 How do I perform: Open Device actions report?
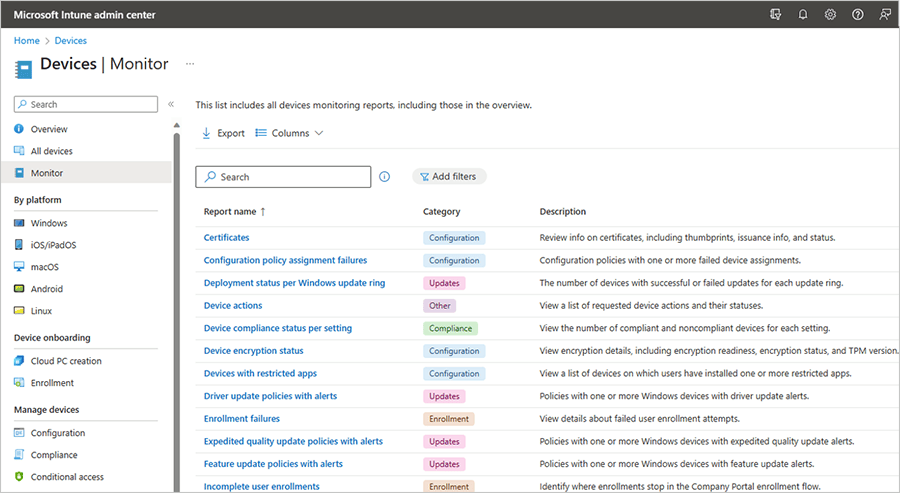point(233,305)
